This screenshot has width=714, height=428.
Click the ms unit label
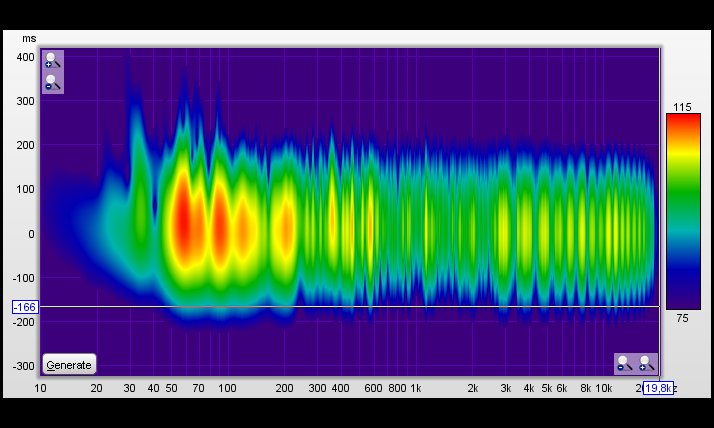point(29,39)
